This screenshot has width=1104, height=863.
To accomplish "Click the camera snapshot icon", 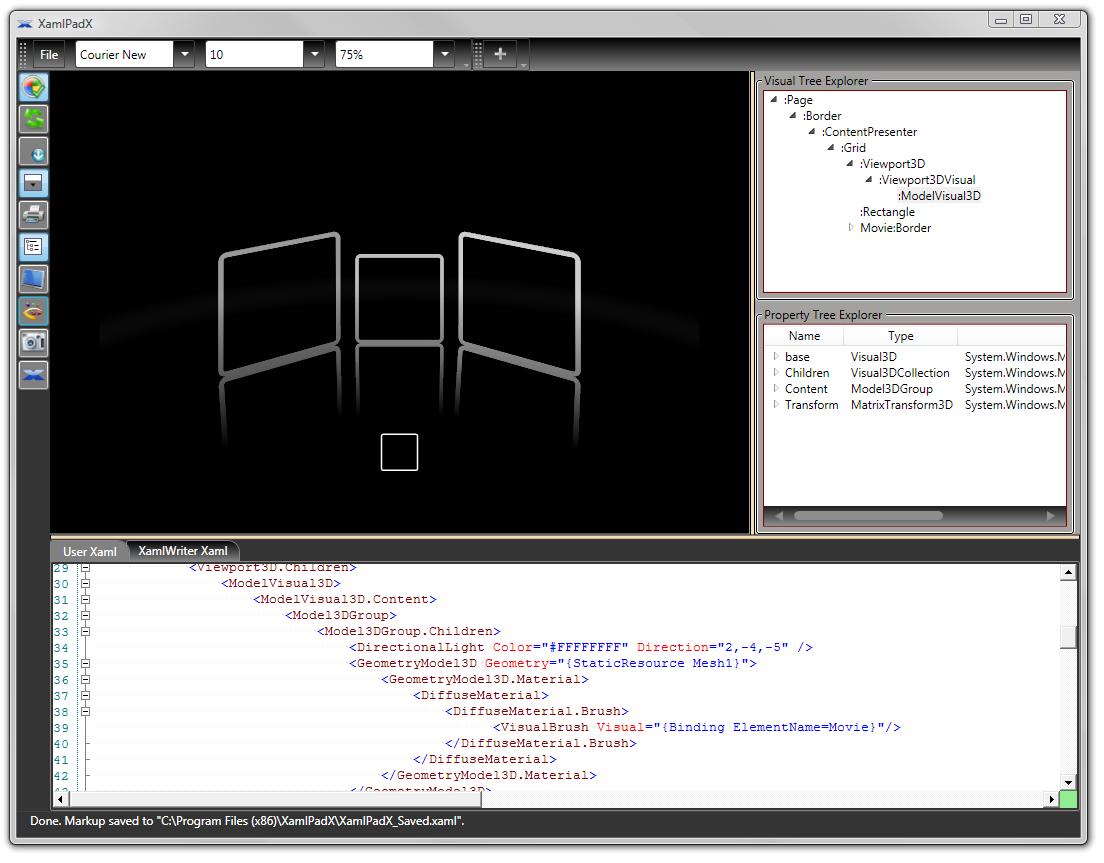I will click(34, 343).
